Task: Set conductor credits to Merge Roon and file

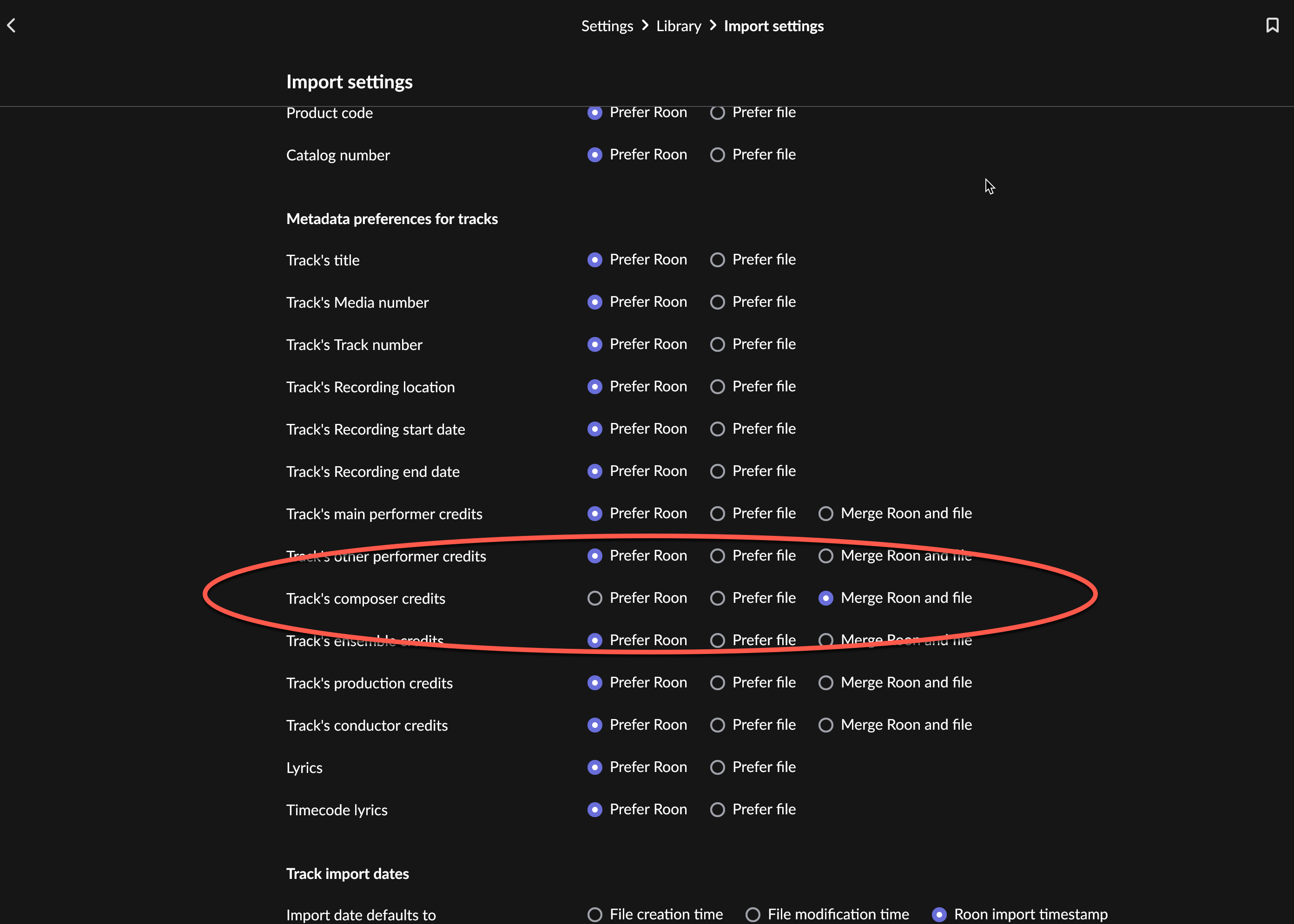Action: 825,725
